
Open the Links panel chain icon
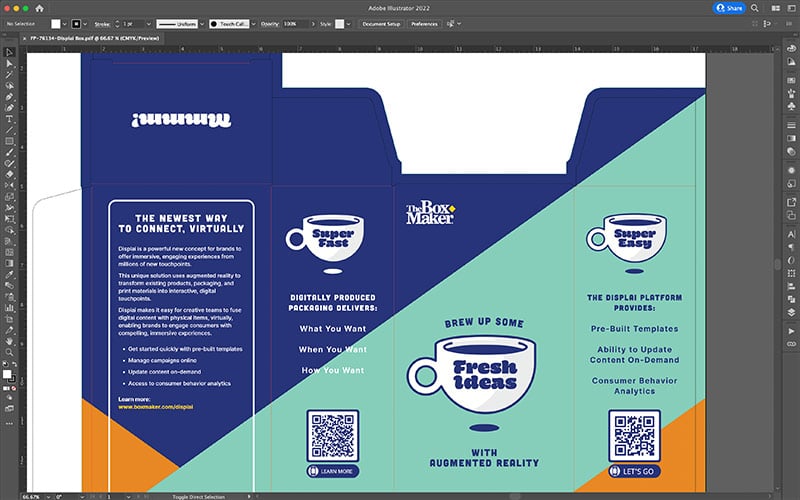pyautogui.click(x=791, y=344)
